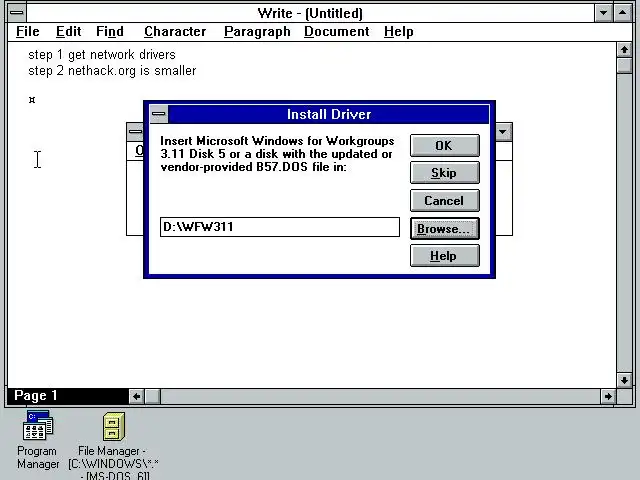Open the Help menu in Write
The image size is (640, 480).
[398, 31]
